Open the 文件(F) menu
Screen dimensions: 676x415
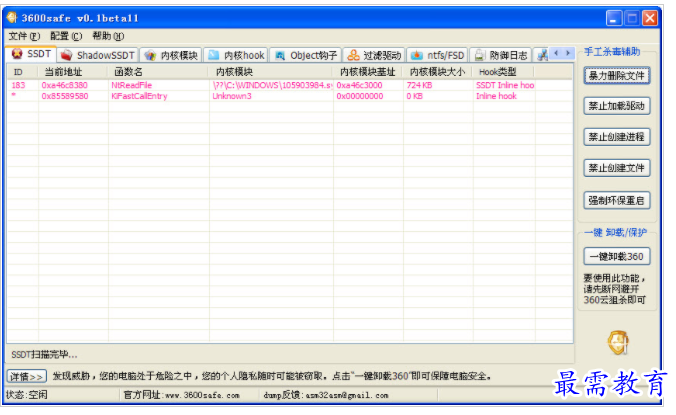pos(24,36)
